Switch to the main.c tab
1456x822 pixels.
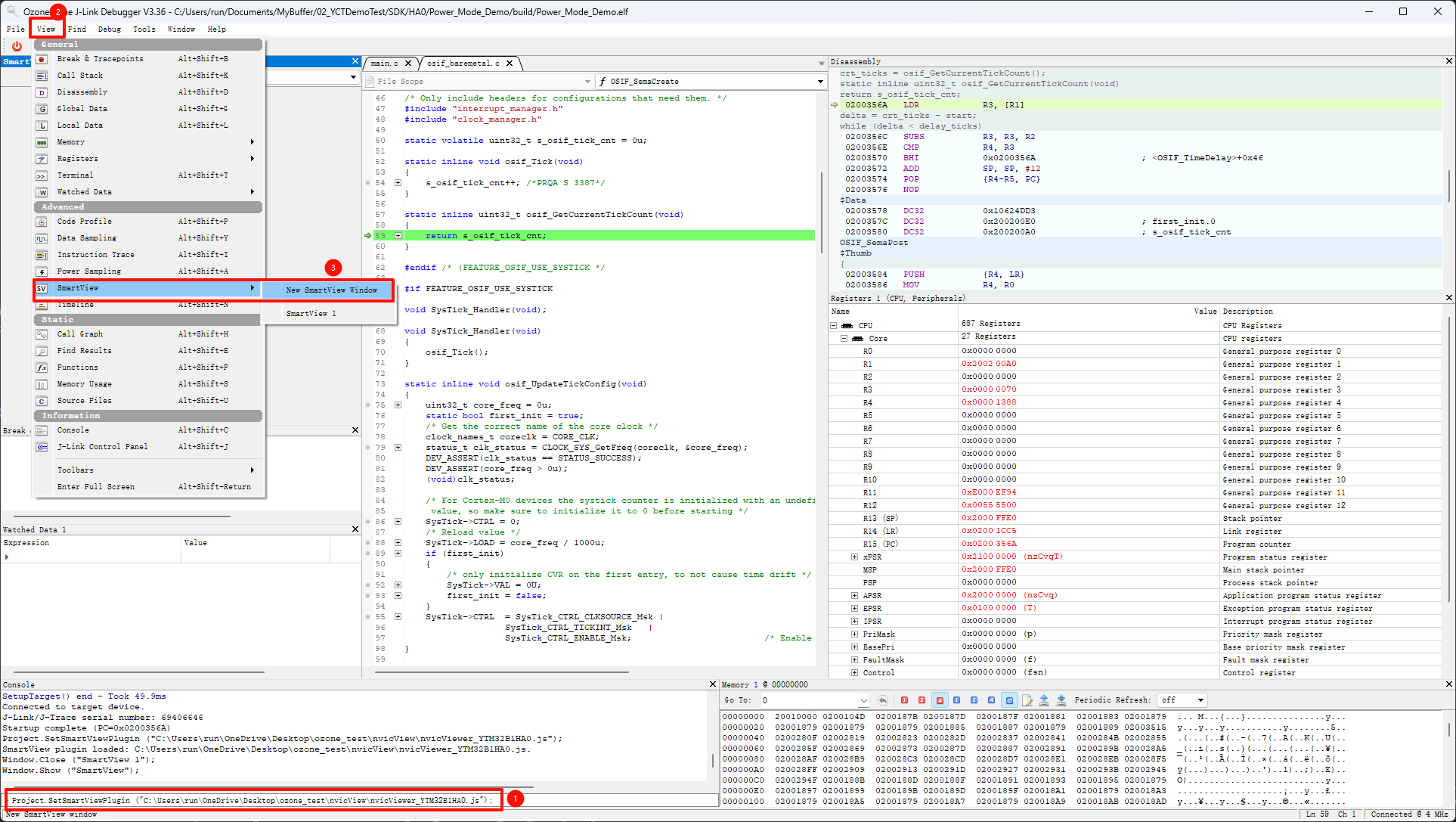click(385, 64)
